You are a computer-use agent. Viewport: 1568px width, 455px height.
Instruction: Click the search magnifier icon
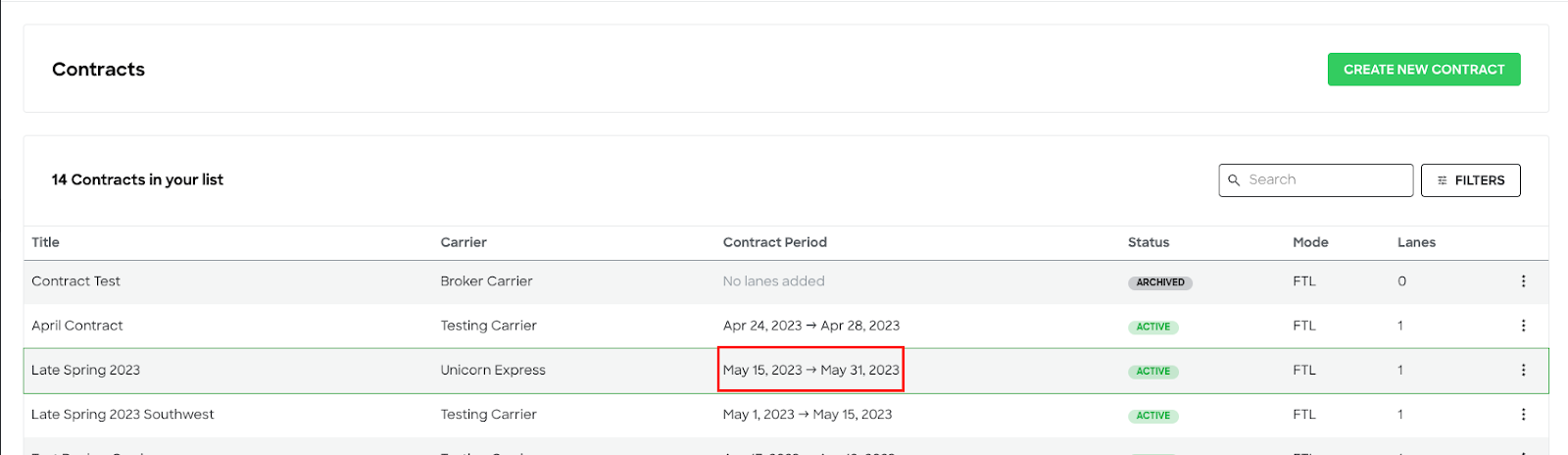pyautogui.click(x=1234, y=180)
